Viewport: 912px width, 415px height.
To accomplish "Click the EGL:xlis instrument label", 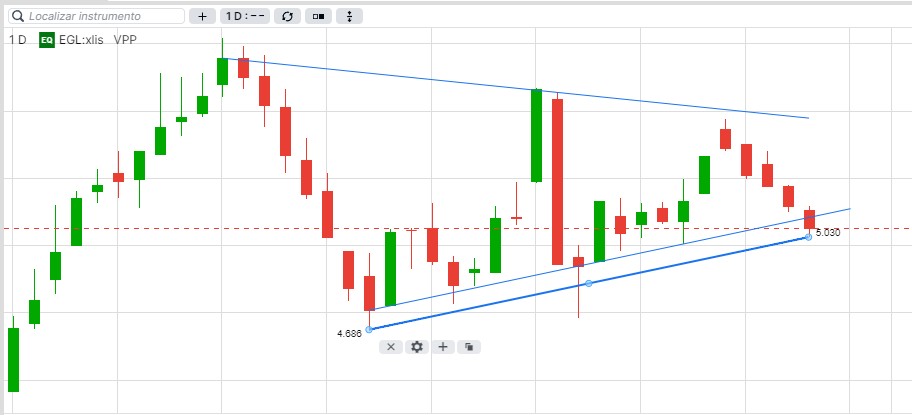I will [81, 40].
